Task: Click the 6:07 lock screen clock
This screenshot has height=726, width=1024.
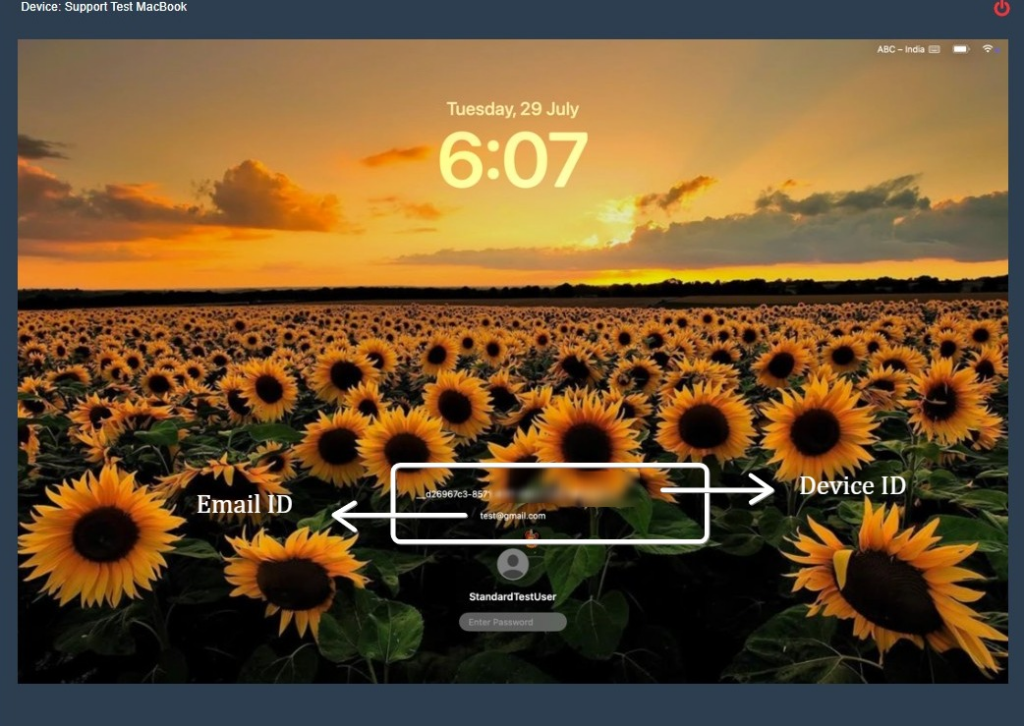Action: (512, 160)
